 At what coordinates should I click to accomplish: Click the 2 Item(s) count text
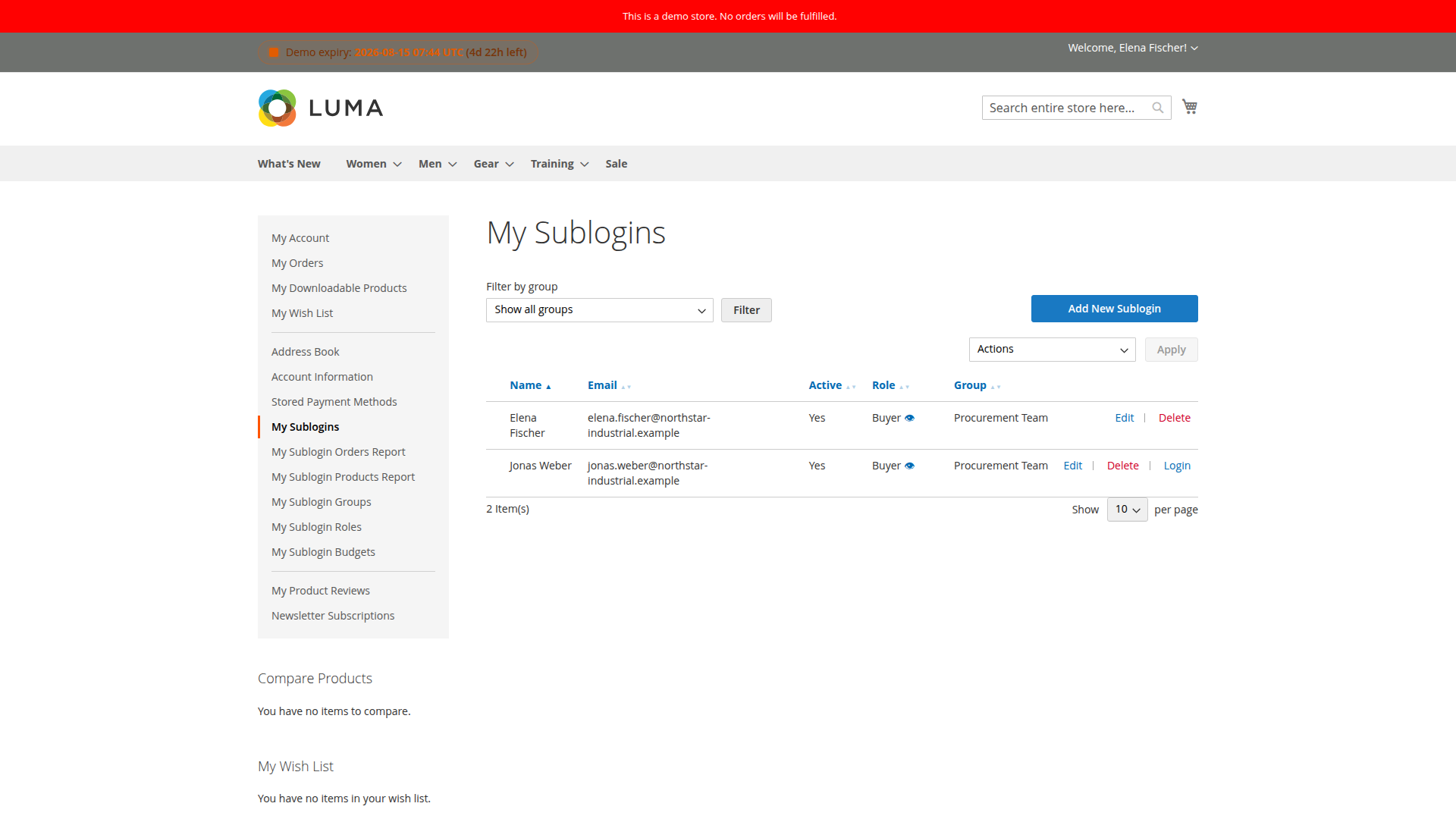(507, 509)
